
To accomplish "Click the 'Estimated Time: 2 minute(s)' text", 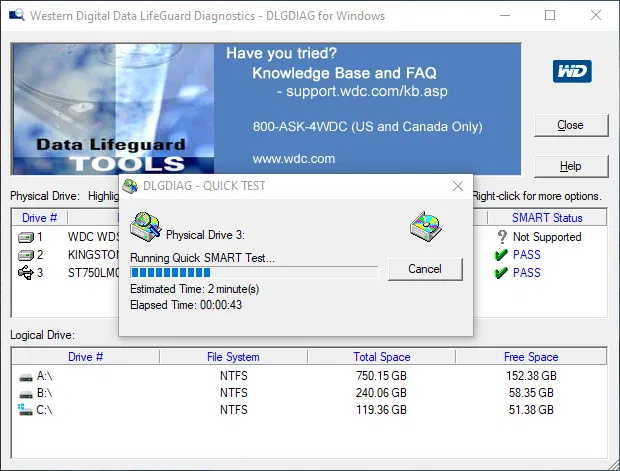I will tap(195, 289).
